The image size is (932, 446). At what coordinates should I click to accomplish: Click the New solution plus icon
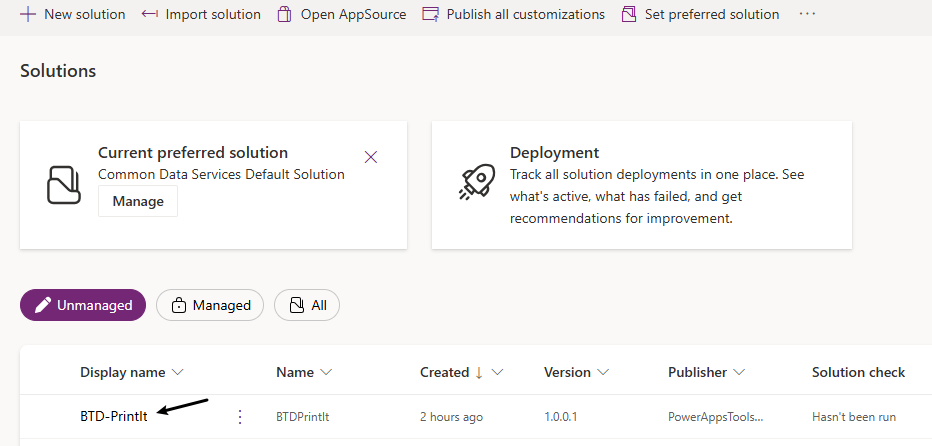tap(28, 14)
